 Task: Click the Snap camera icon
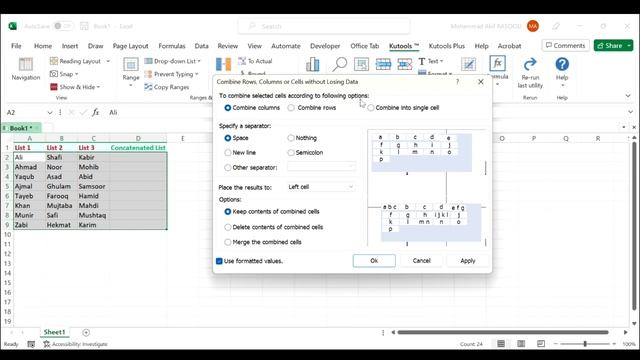click(53, 74)
